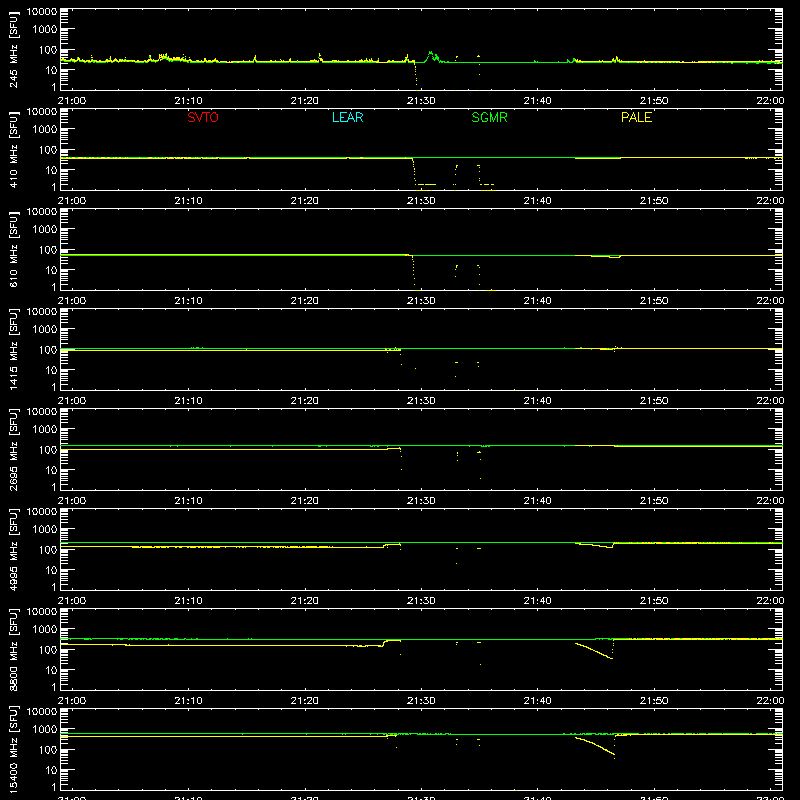Click 21:00 under the 245 MHz panel
This screenshot has width=800, height=800.
click(72, 101)
